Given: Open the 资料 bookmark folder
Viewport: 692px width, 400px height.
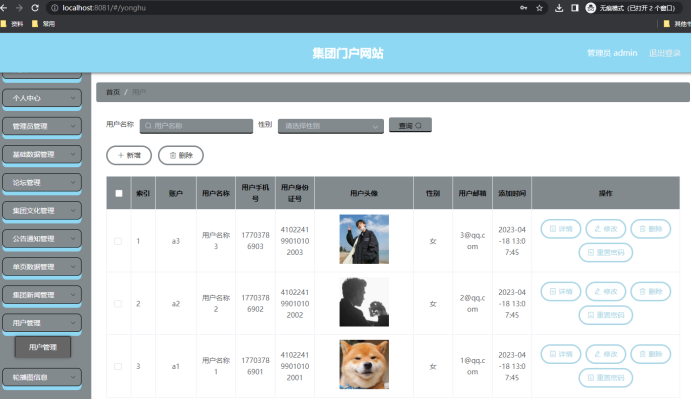Looking at the screenshot, I should coord(12,24).
